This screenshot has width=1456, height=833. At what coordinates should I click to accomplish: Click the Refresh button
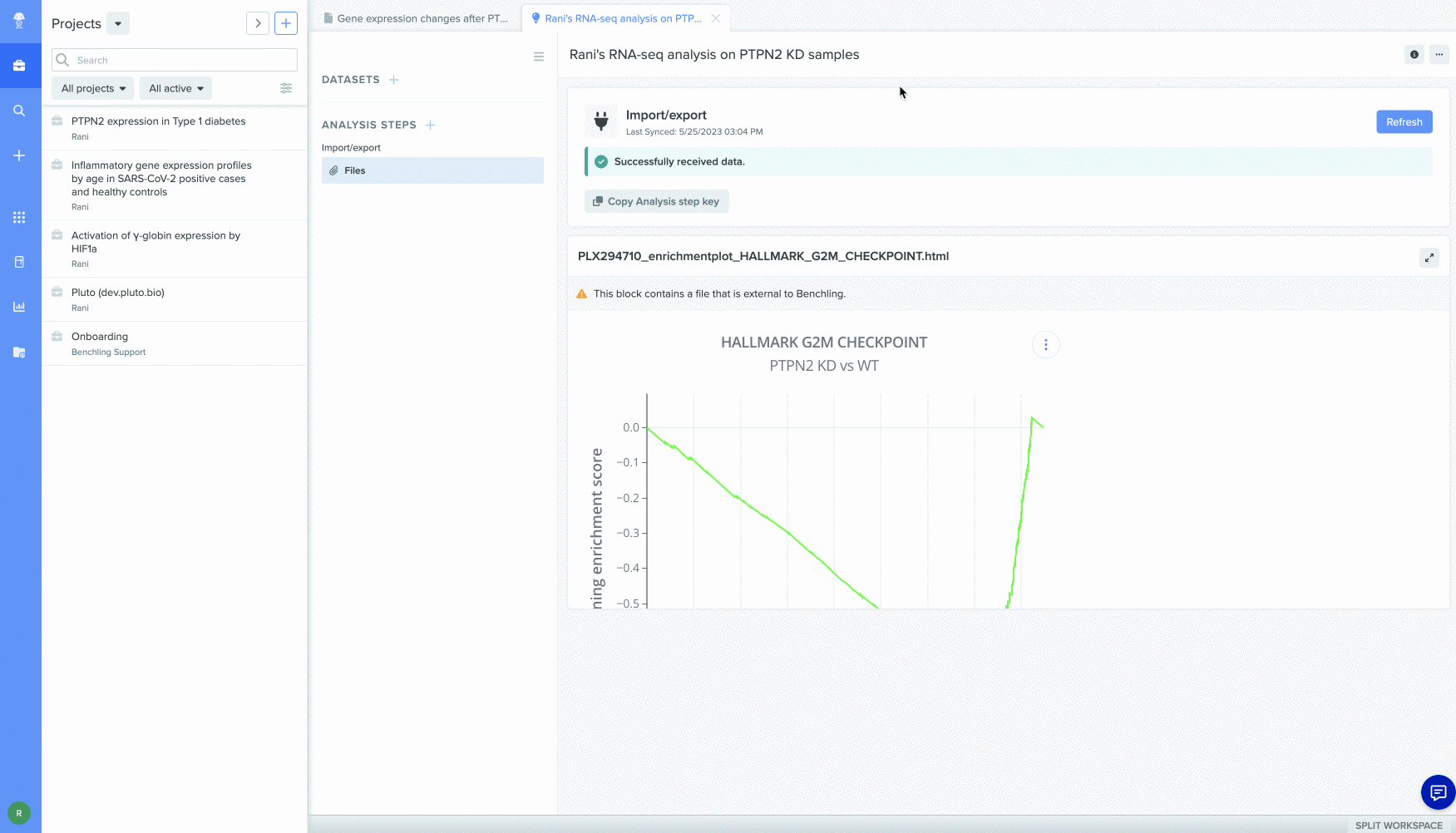1404,122
